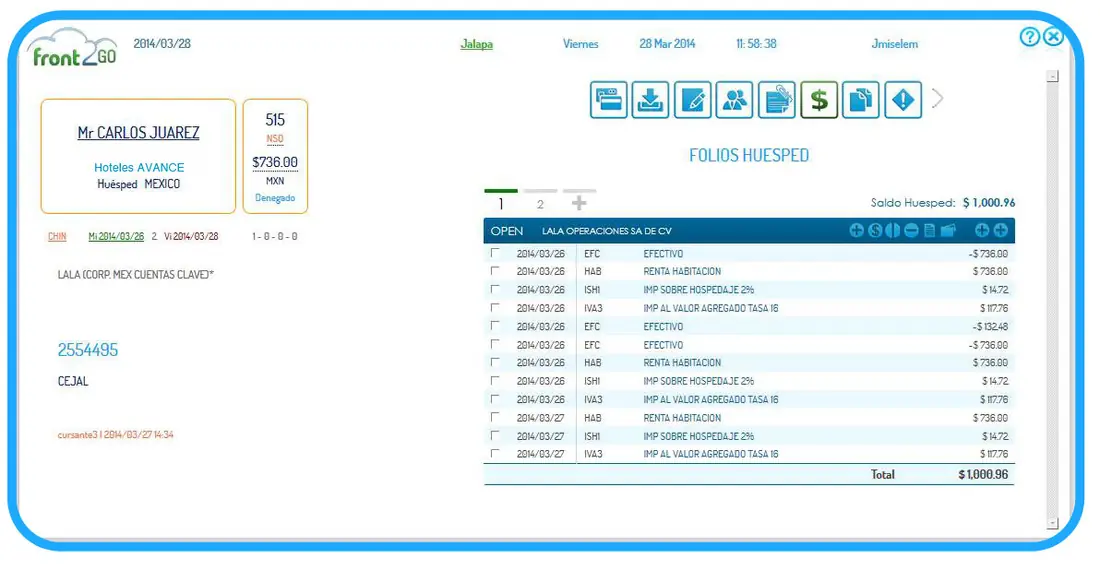Switch to folio tab 2
This screenshot has width=1100, height=570.
click(x=540, y=203)
